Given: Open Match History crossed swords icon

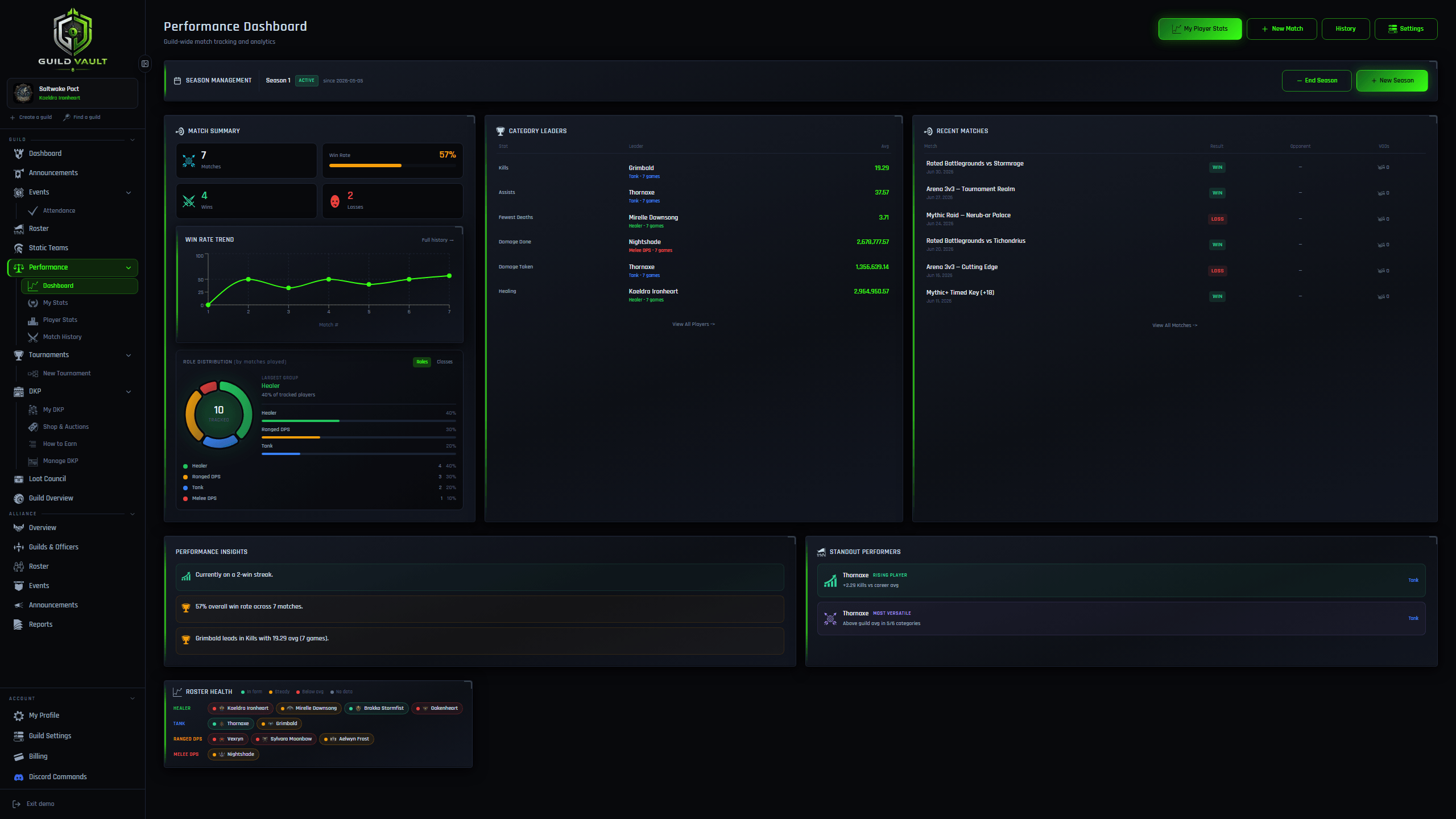Looking at the screenshot, I should [33, 337].
